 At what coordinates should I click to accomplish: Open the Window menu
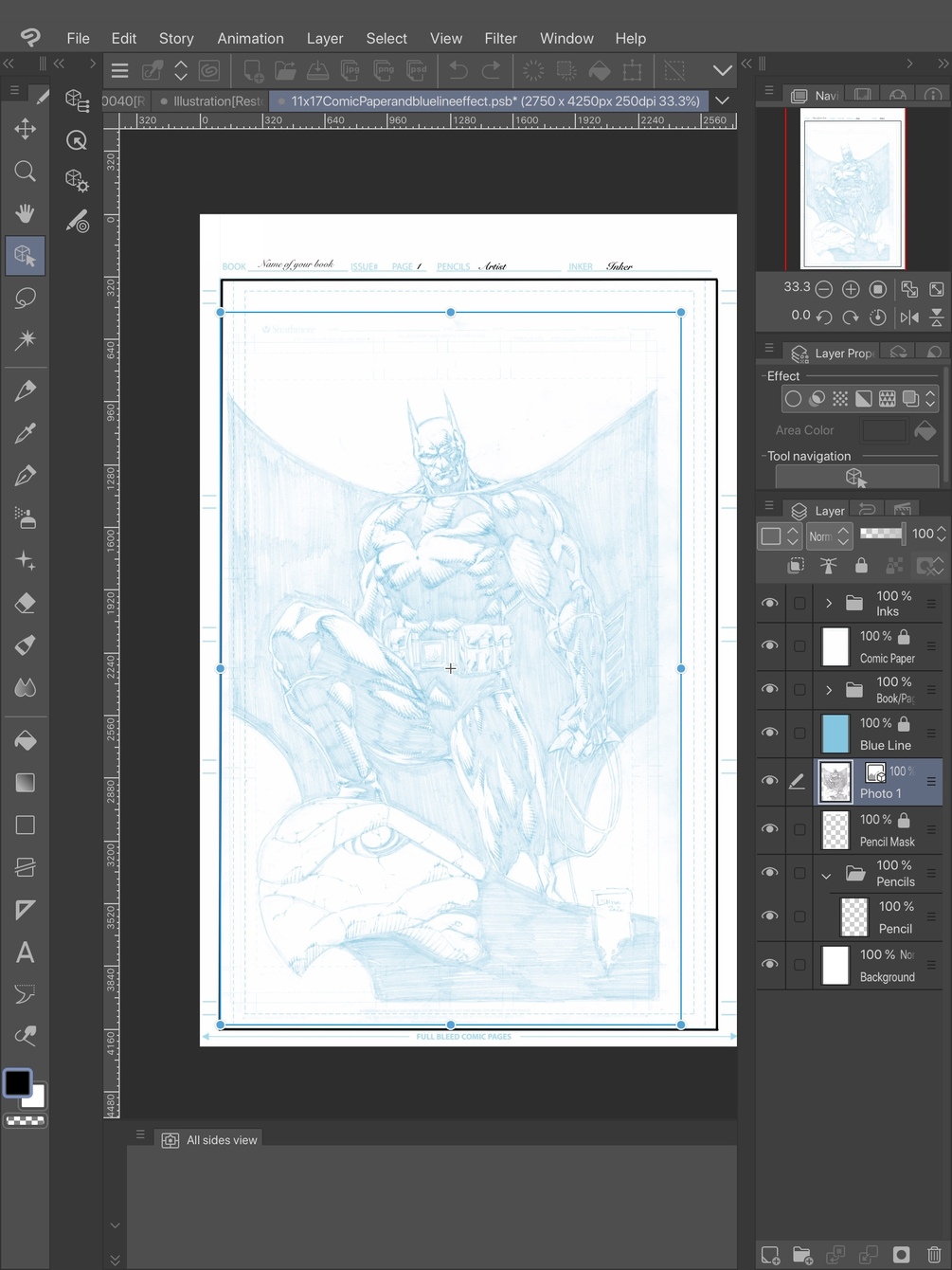(x=566, y=38)
